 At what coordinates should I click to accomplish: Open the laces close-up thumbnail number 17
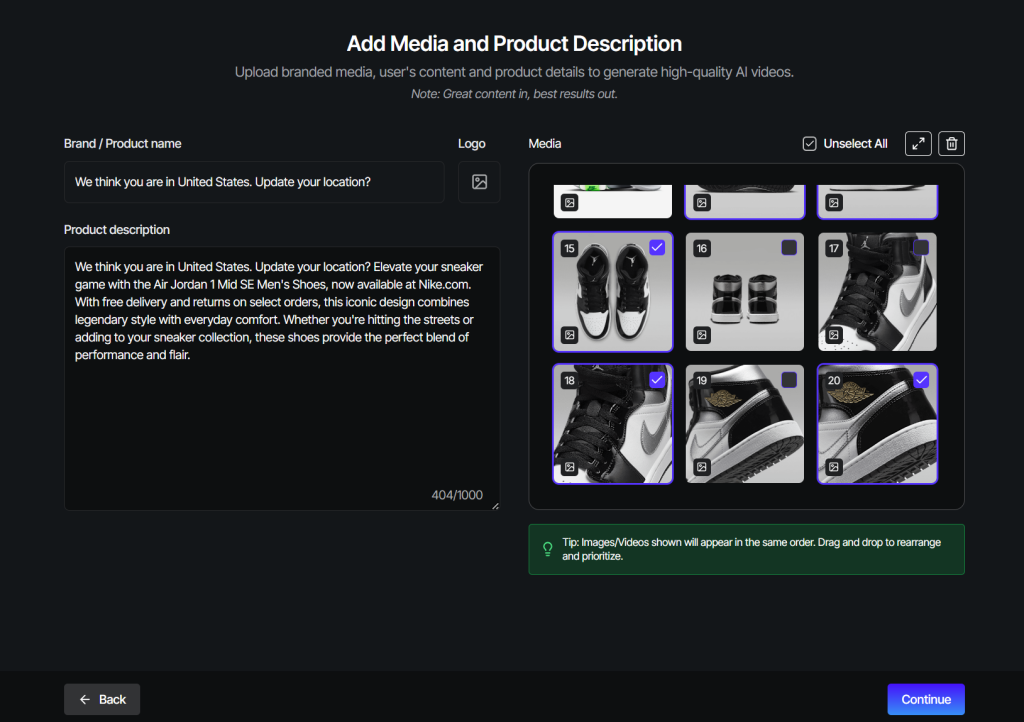coord(877,292)
